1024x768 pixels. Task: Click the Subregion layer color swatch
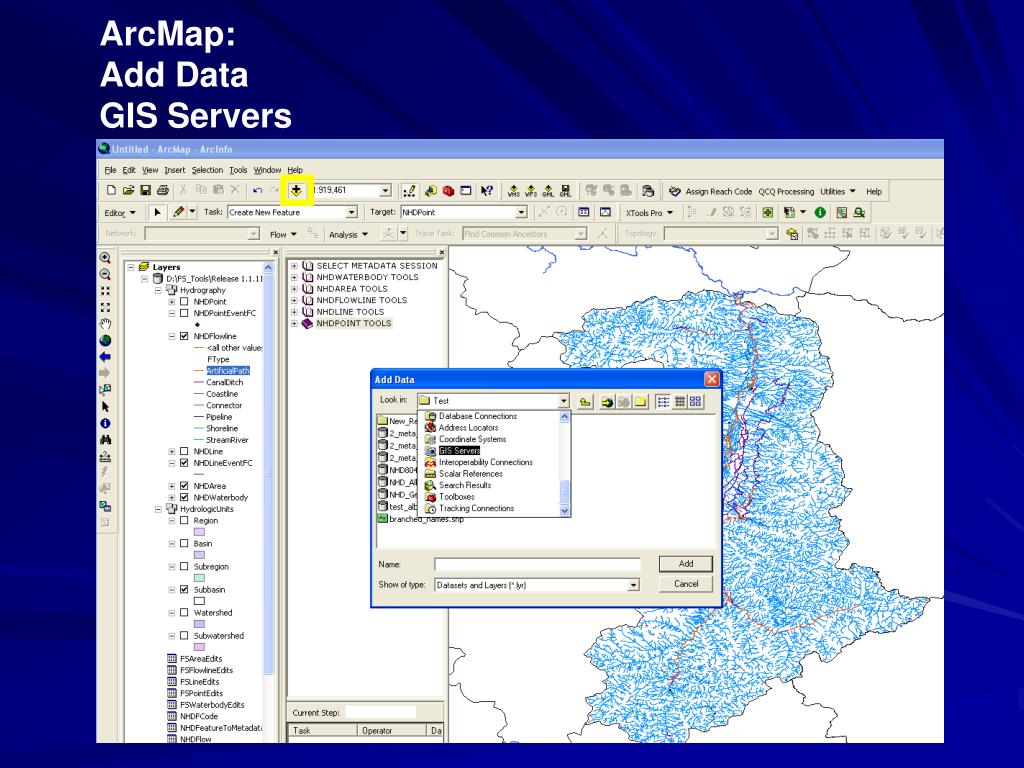point(200,578)
